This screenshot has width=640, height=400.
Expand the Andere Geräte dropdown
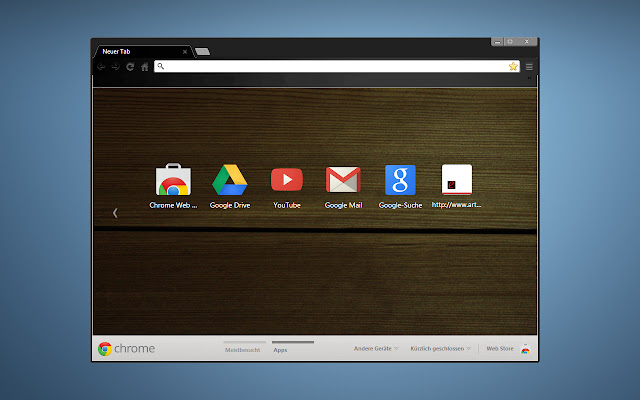tap(376, 349)
